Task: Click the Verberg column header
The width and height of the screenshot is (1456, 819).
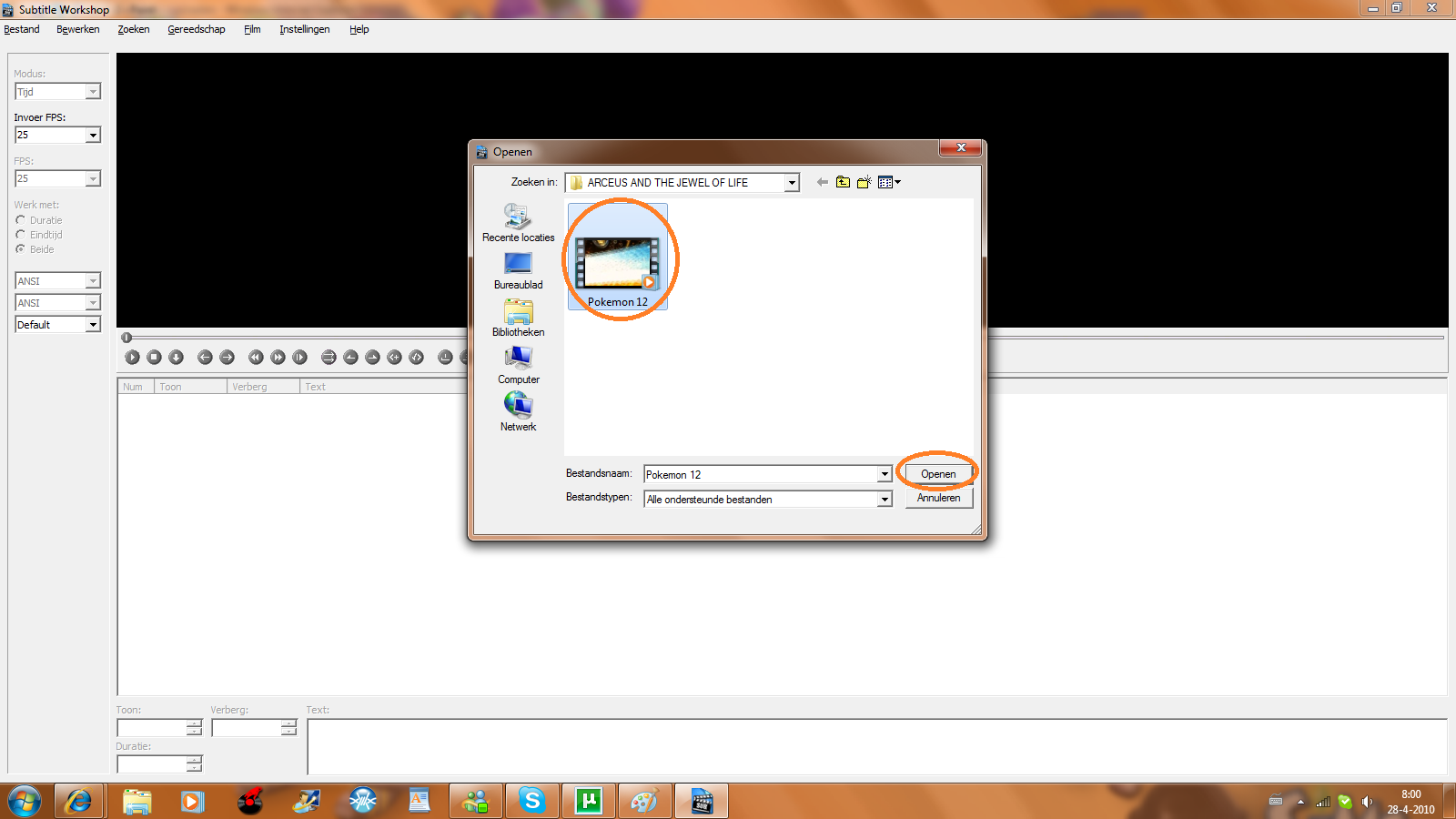Action: click(x=264, y=387)
